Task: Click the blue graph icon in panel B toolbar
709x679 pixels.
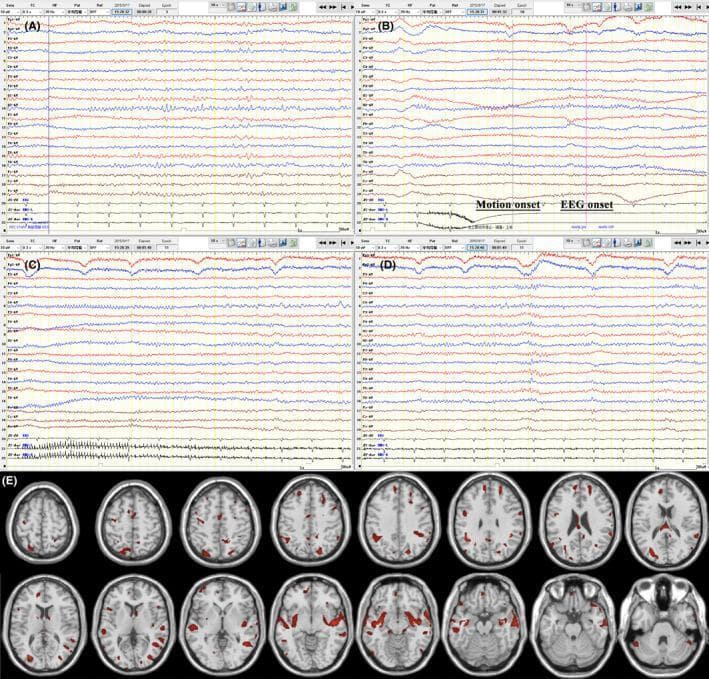Action: (637, 7)
